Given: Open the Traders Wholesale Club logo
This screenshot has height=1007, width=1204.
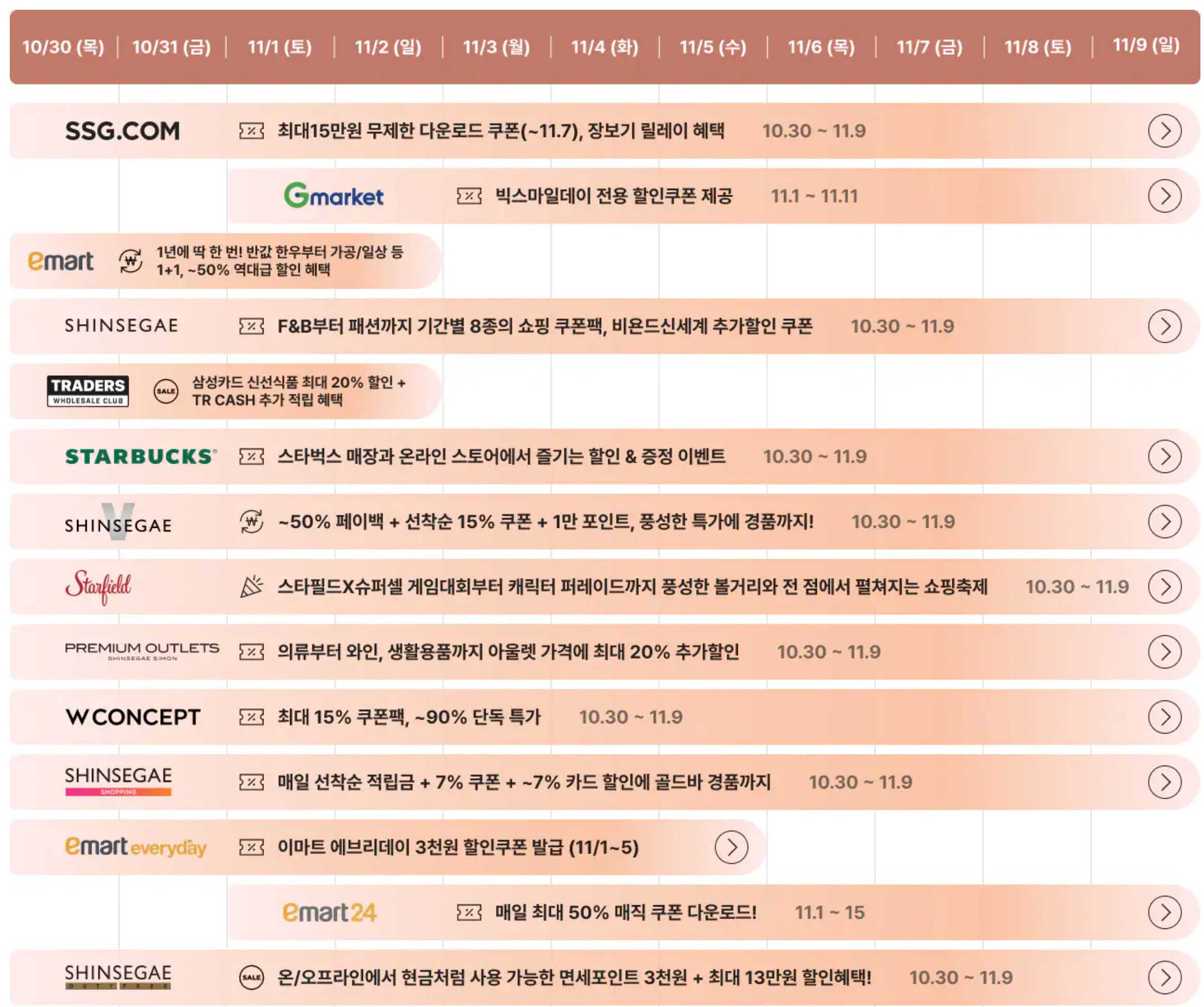Looking at the screenshot, I should point(88,391).
